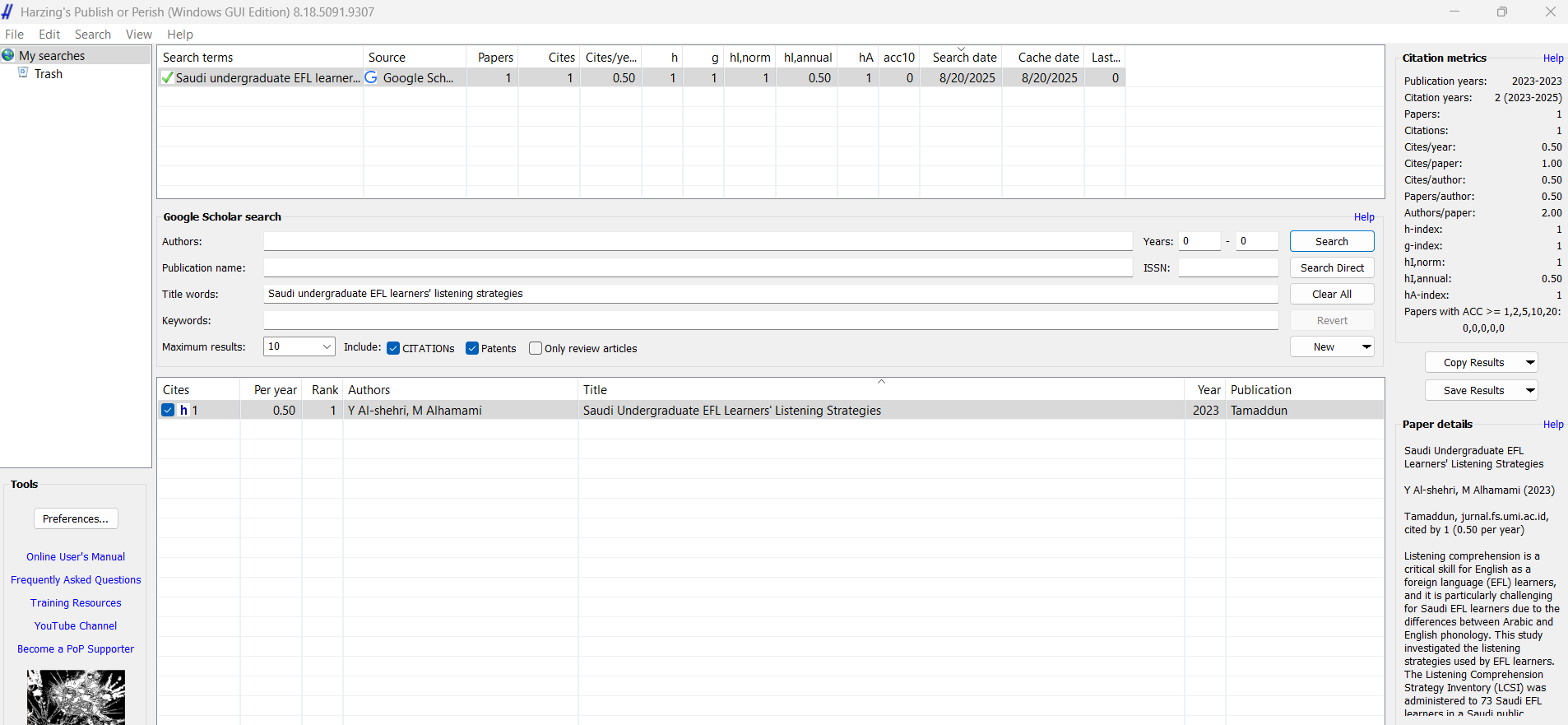
Task: Open the File menu
Action: tap(15, 35)
